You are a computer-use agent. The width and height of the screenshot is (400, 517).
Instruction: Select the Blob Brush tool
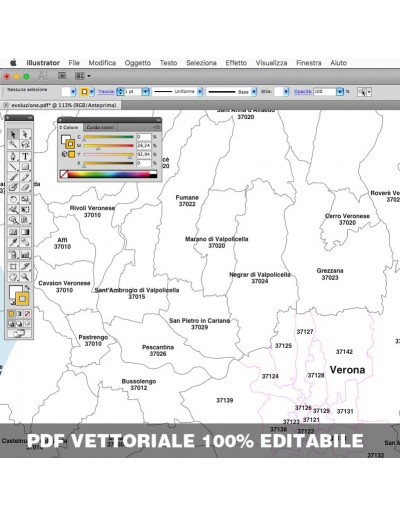13,187
